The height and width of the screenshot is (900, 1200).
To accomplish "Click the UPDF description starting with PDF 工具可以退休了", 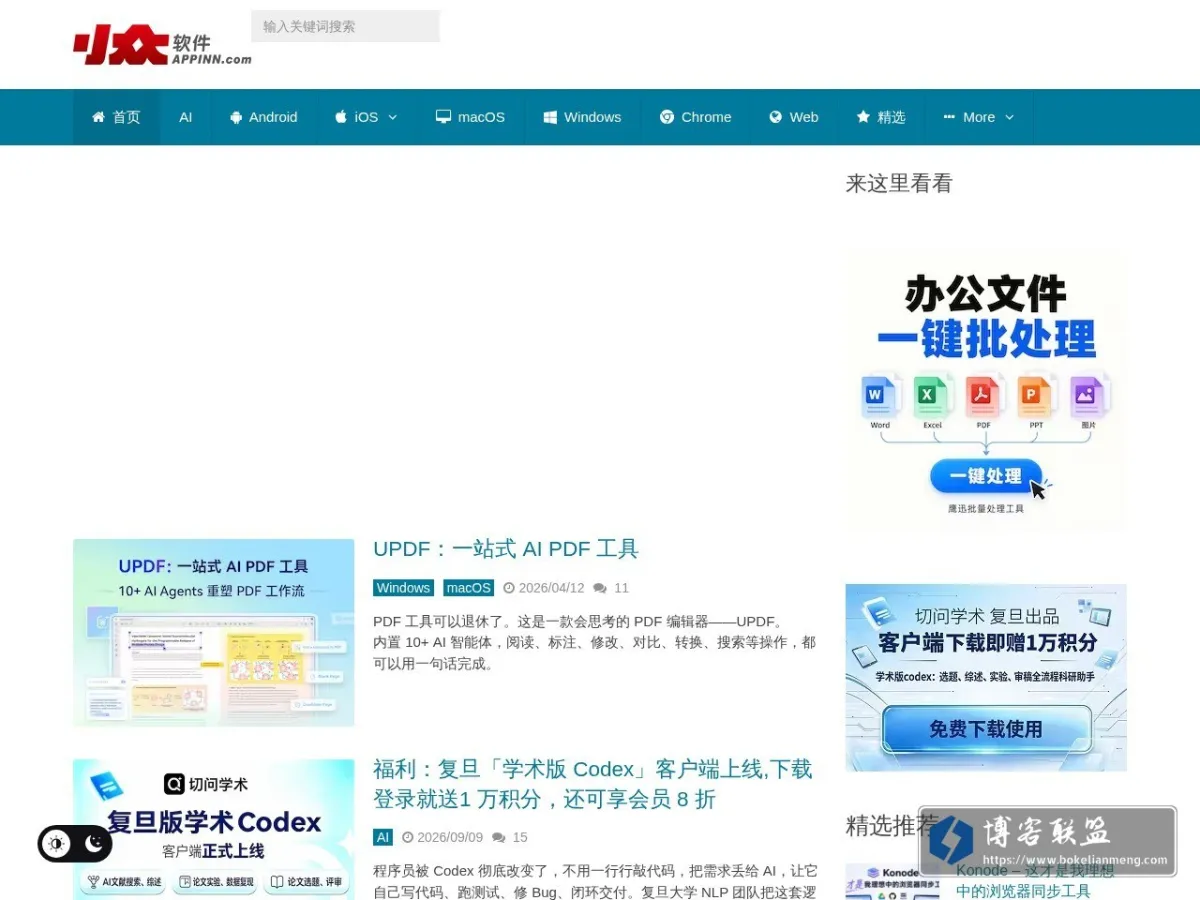I will 594,642.
